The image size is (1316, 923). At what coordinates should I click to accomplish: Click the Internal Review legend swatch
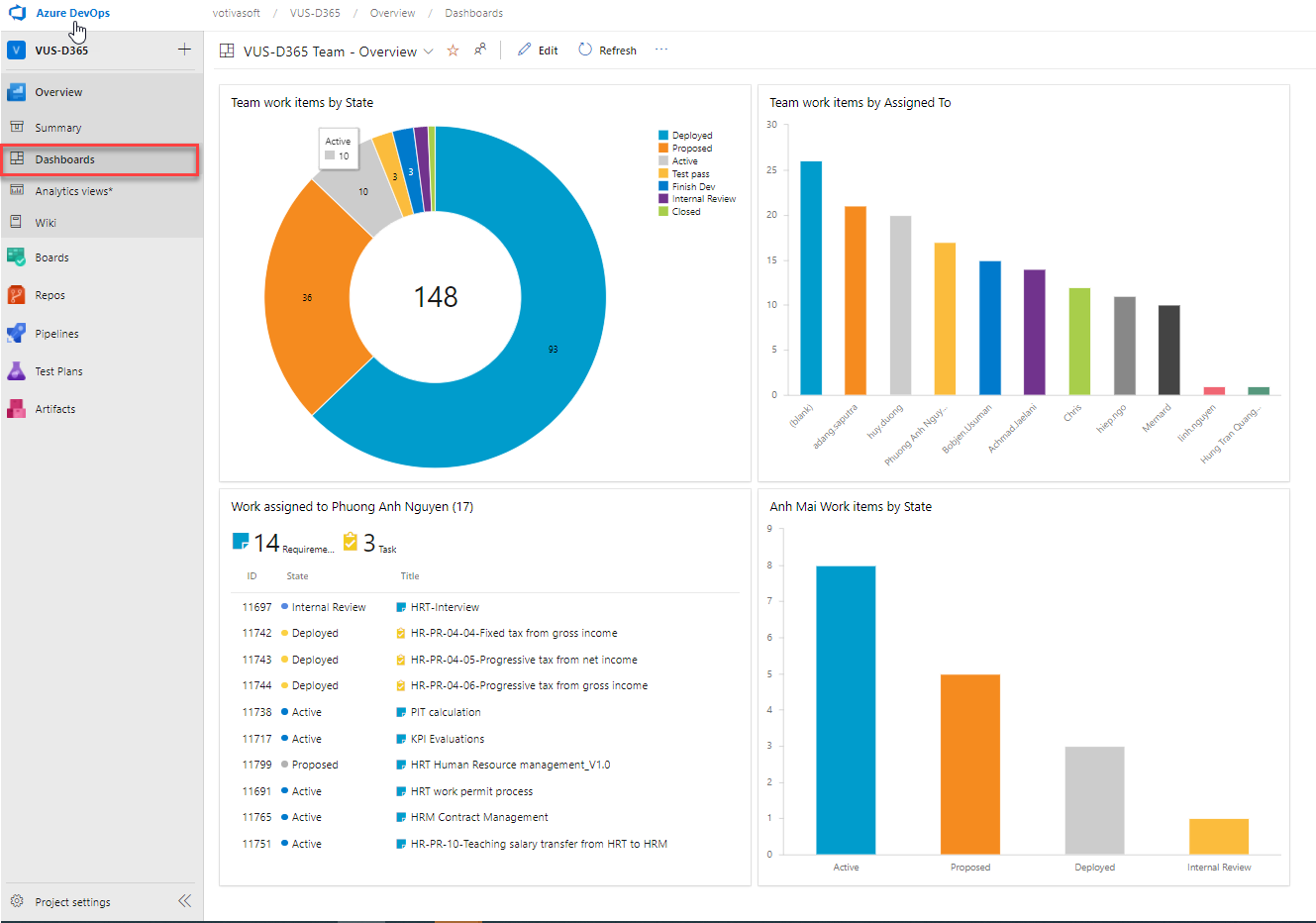click(663, 199)
